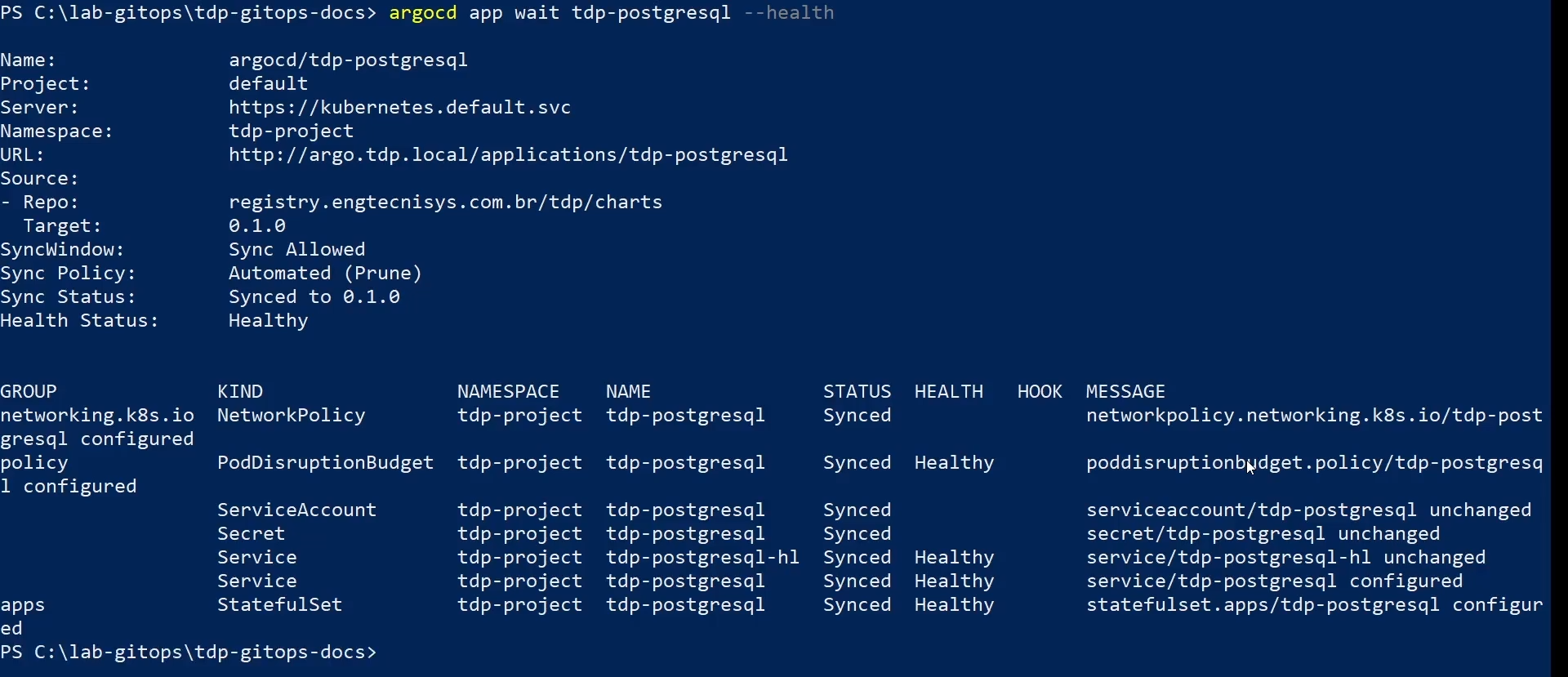Click the 'Synced to 0.1.0' sync status
Image resolution: width=1568 pixels, height=677 pixels.
point(314,296)
